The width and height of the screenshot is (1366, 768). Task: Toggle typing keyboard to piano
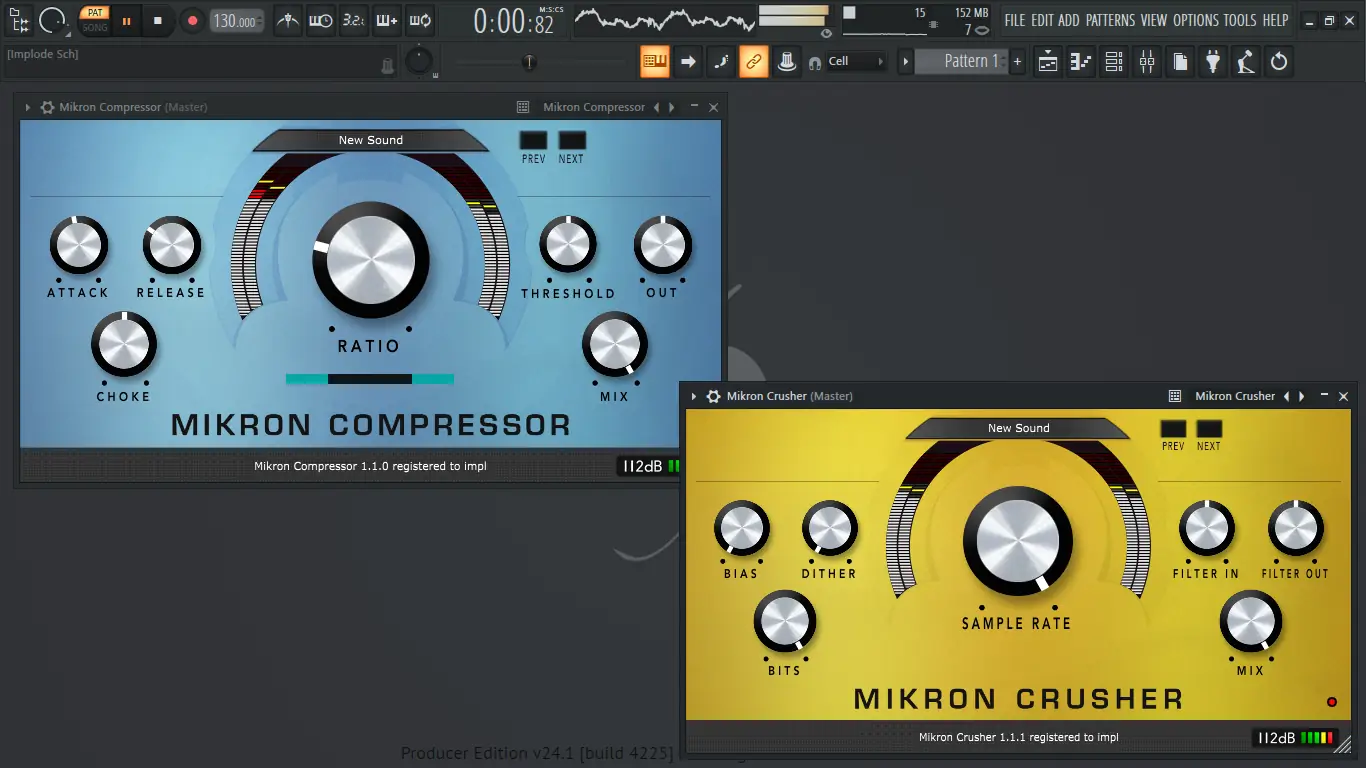pyautogui.click(x=655, y=62)
